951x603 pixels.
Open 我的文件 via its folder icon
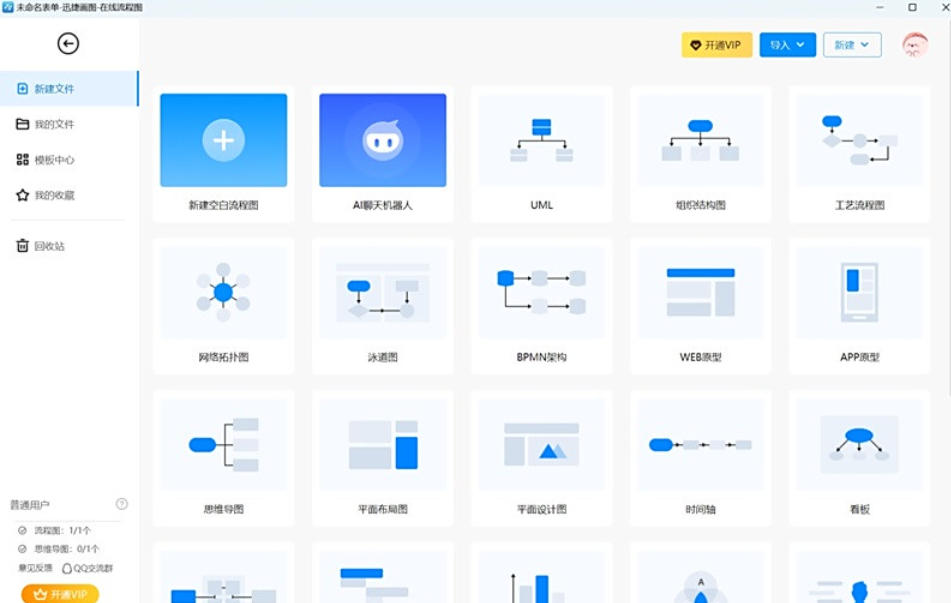point(22,123)
